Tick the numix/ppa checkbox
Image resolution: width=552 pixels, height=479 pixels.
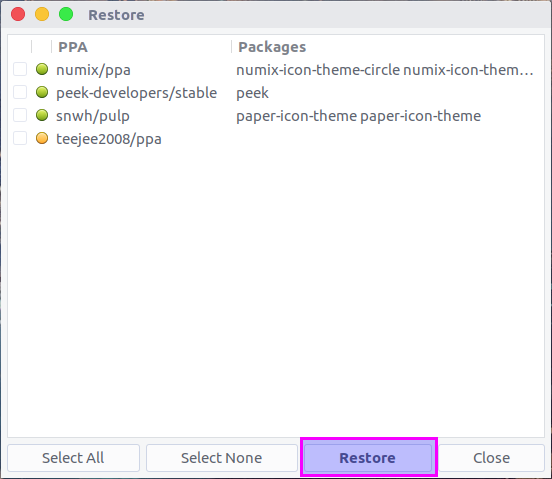pos(20,69)
